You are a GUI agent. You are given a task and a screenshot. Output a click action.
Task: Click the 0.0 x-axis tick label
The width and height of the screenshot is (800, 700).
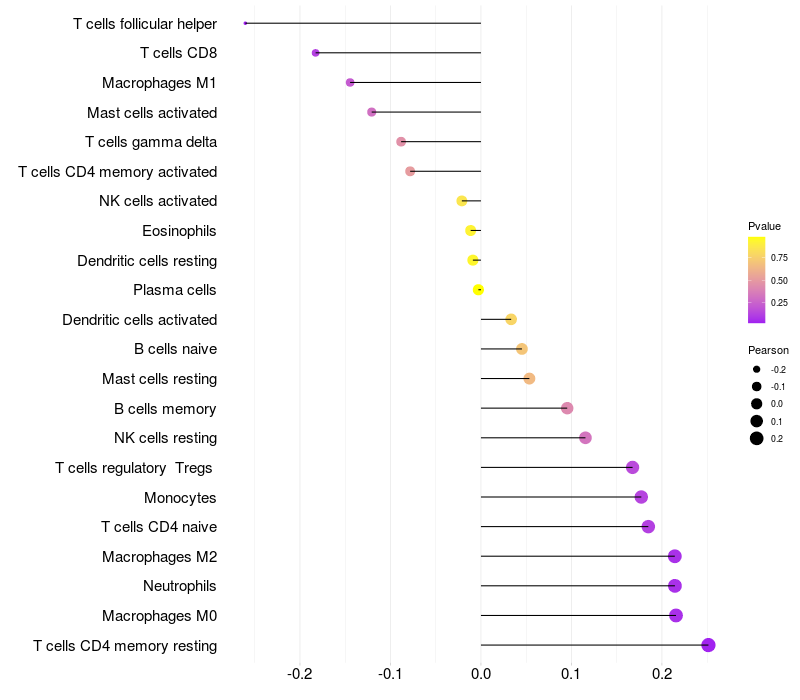click(x=481, y=674)
